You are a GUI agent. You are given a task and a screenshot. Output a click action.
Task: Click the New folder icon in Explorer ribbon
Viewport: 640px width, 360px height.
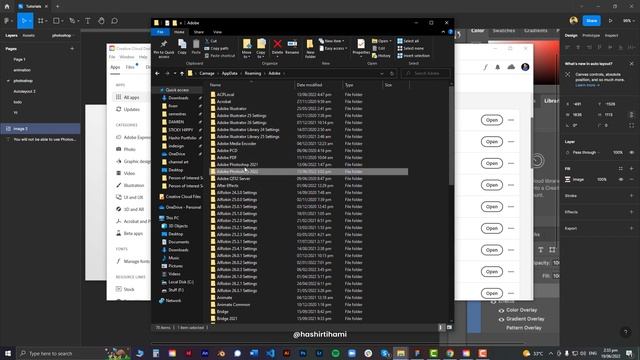[x=310, y=49]
